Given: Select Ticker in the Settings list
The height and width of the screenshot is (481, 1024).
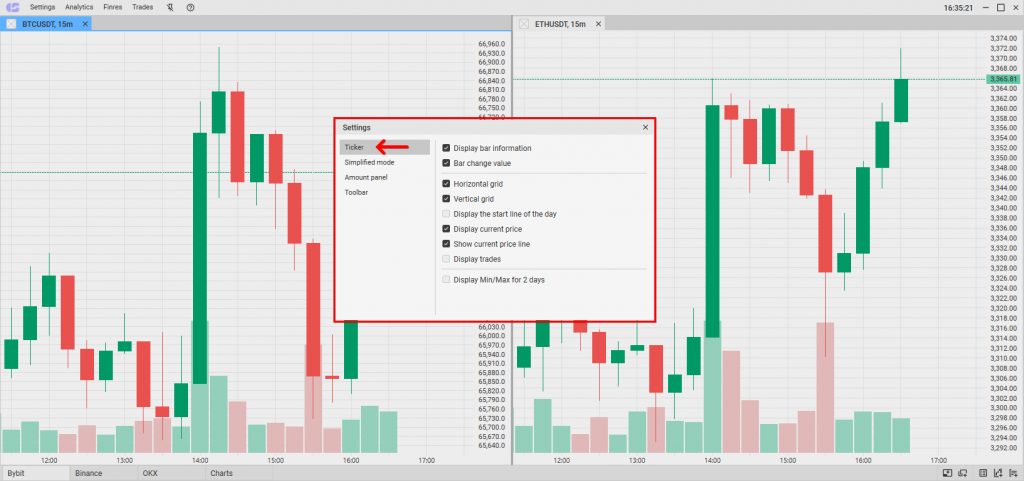Looking at the screenshot, I should point(385,147).
